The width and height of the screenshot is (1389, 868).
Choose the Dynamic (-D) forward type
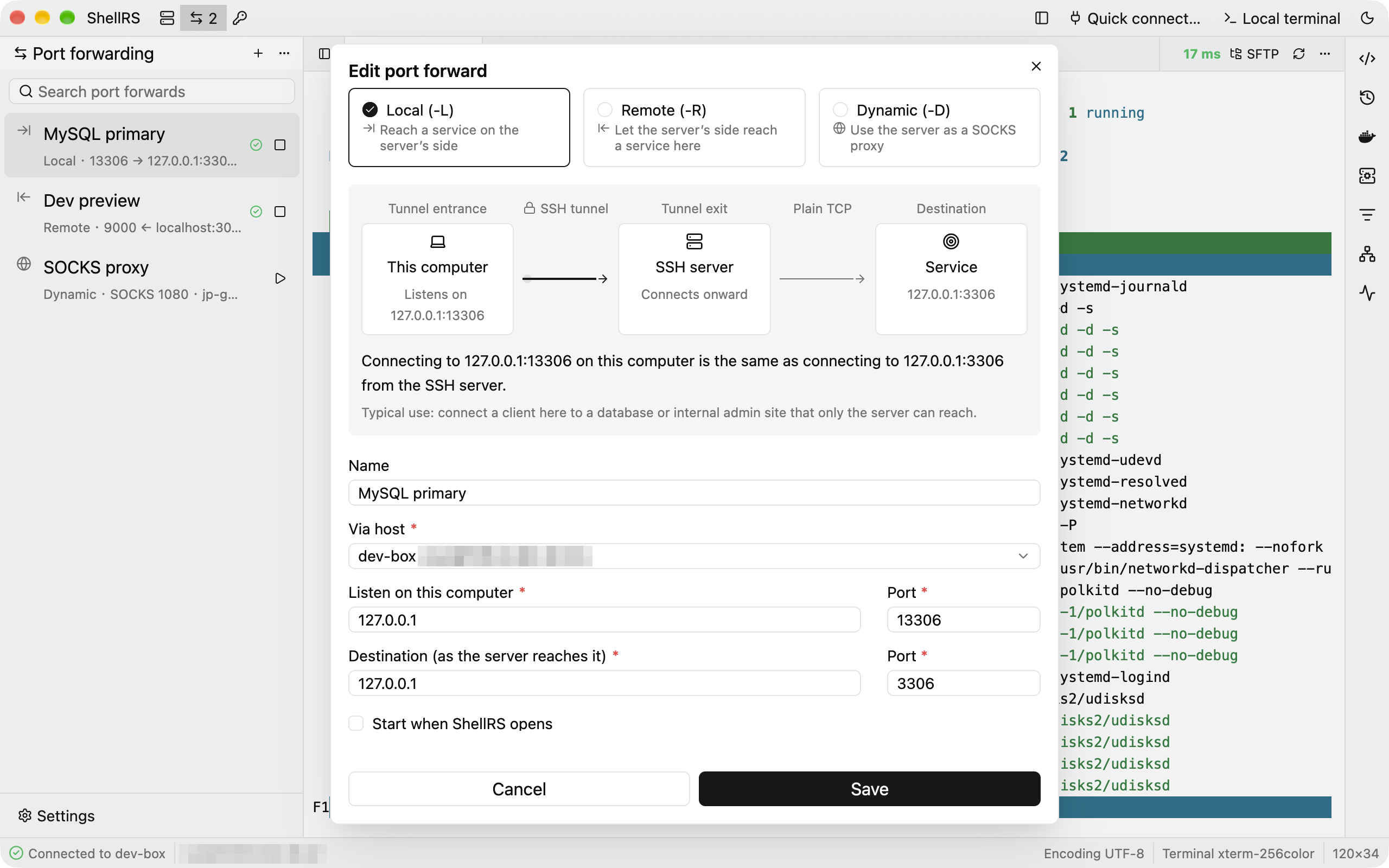[x=929, y=127]
